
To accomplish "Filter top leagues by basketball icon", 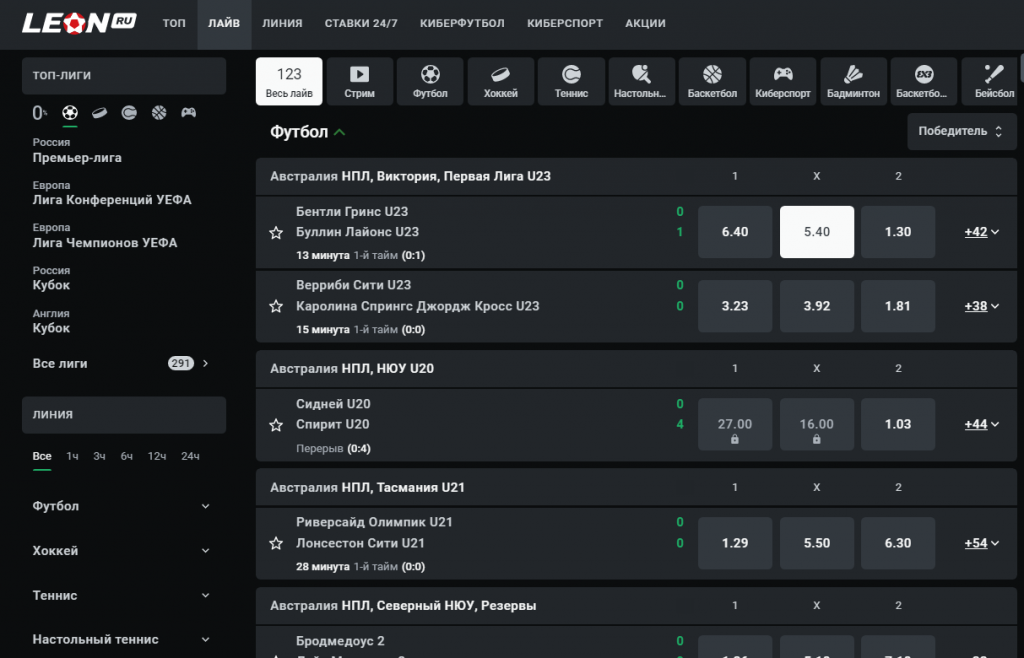I will point(159,113).
